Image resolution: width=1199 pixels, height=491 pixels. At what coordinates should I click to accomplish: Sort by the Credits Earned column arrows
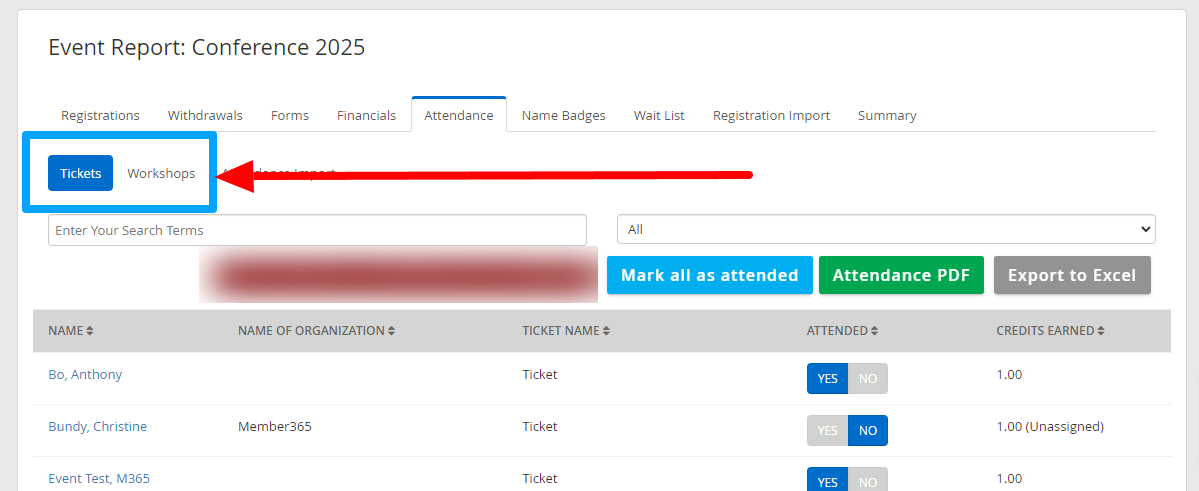point(1104,331)
